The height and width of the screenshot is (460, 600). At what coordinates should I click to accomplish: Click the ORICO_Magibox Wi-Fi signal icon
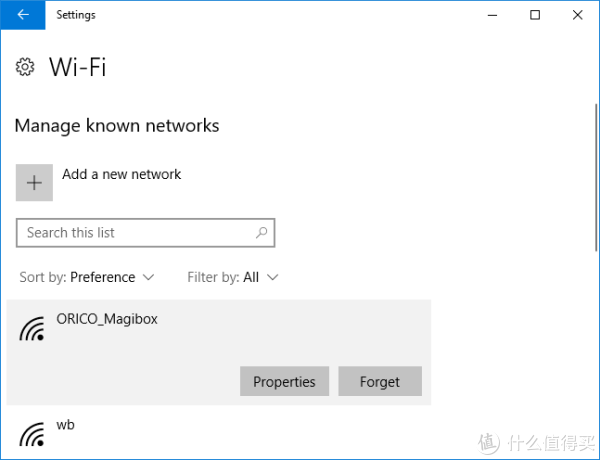[x=32, y=328]
